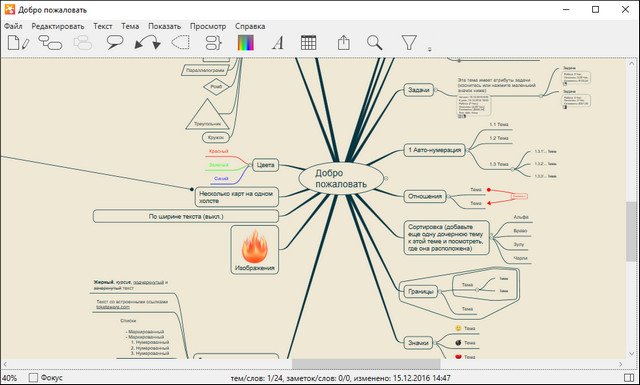Collapse the 'Цвета' branch toggle circle

(250, 165)
